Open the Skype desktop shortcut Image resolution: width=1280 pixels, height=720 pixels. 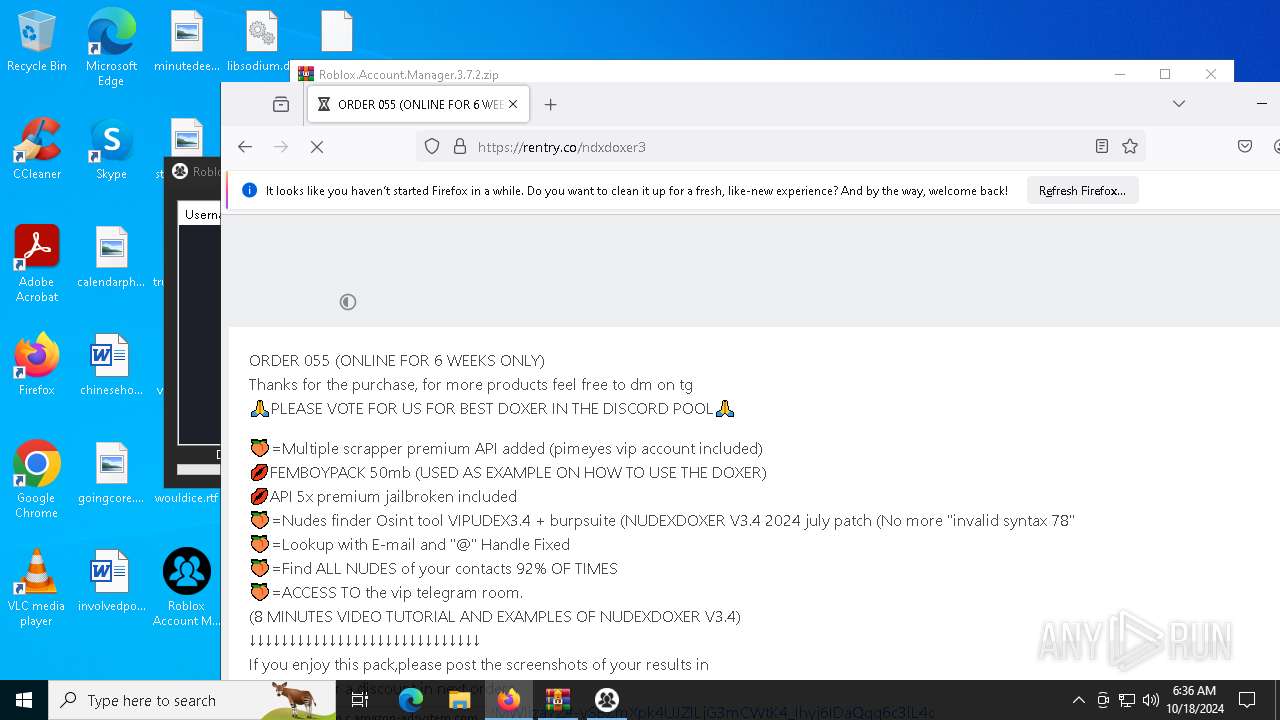click(111, 150)
